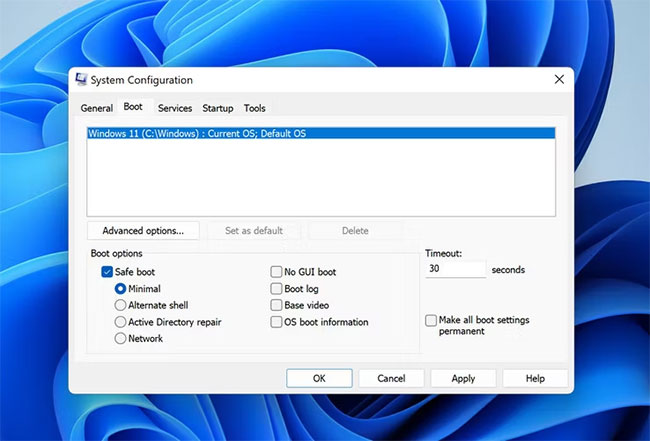
Task: Click the System Configuration title bar icon
Action: pyautogui.click(x=81, y=80)
